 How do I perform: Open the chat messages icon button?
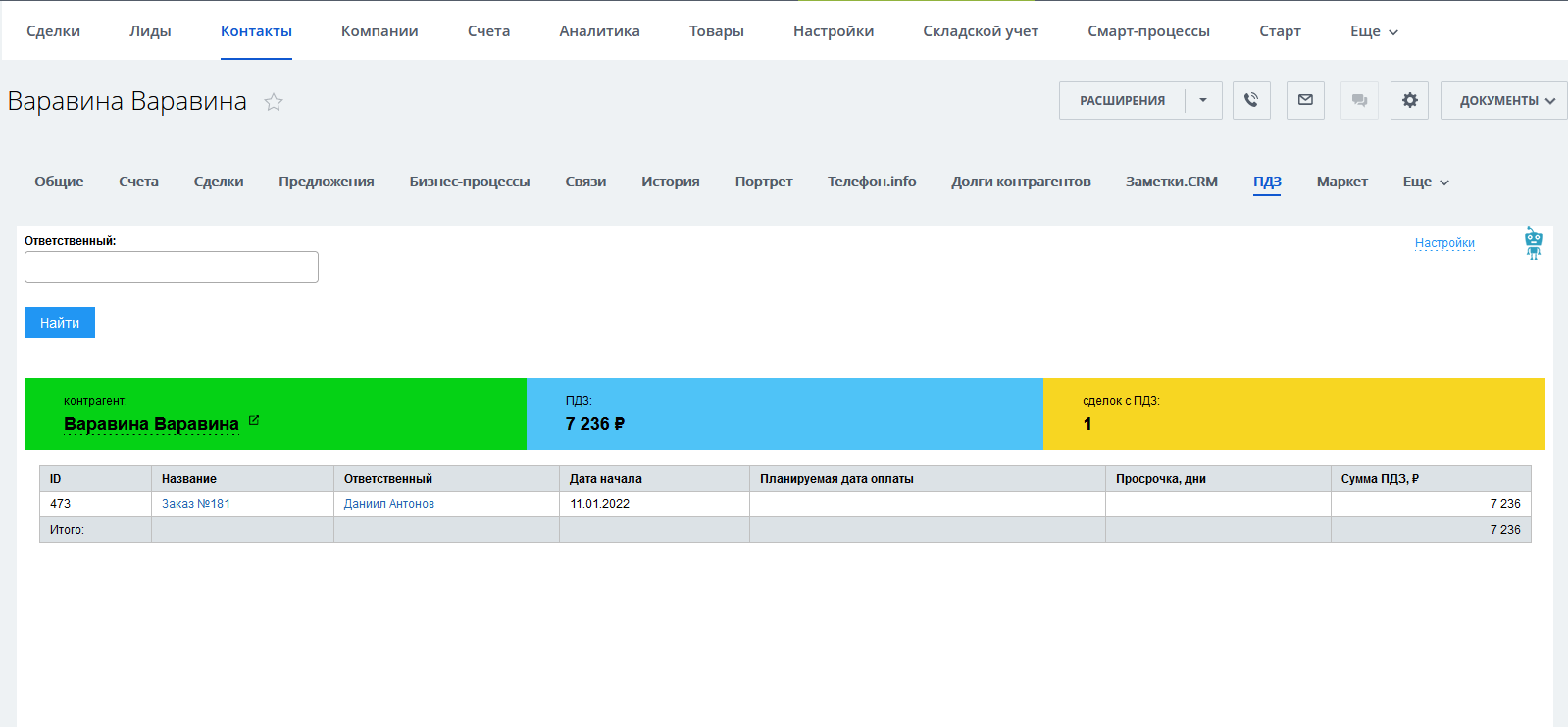tap(1359, 100)
